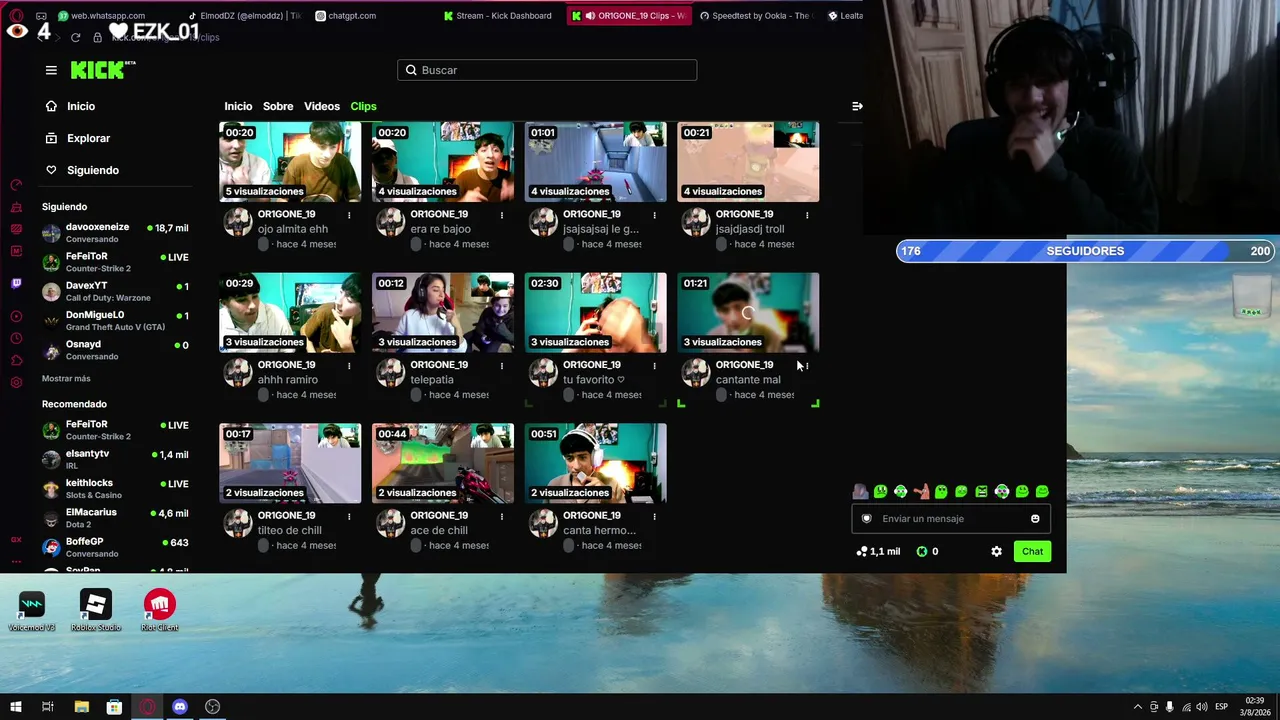Open DavexYT channel in following list
Screen dimensions: 1280x720
click(115, 291)
